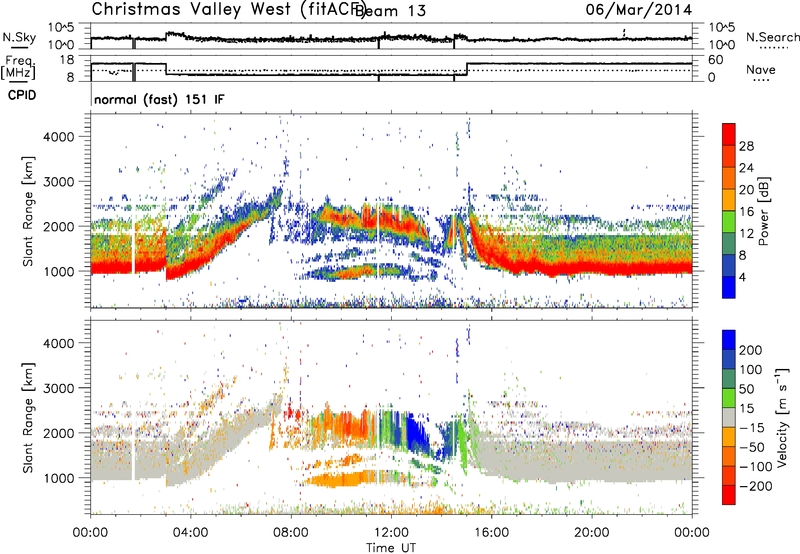Click the blue top of the velocity colorbar
This screenshot has width=800, height=554.
point(729,340)
